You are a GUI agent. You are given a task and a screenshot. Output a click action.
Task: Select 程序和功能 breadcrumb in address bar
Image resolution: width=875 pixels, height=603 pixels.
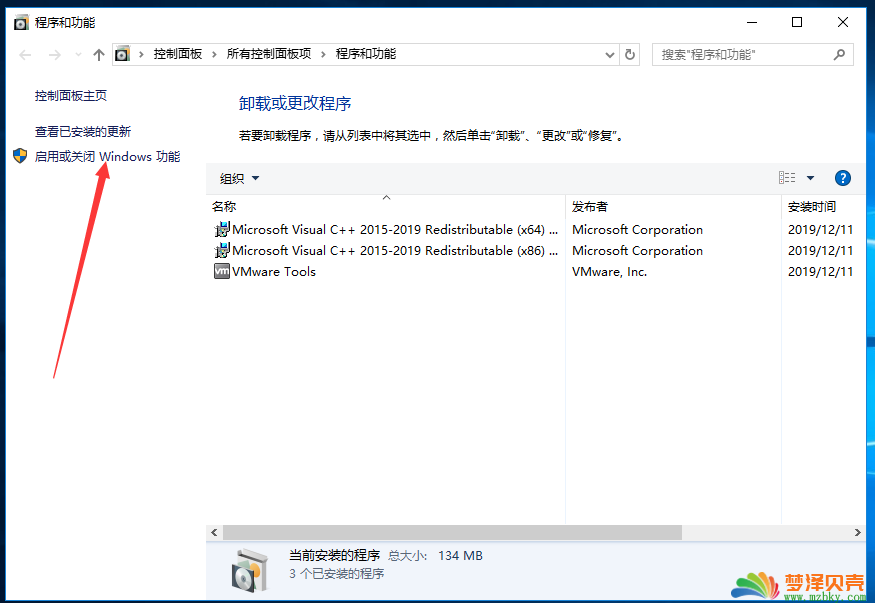(366, 54)
